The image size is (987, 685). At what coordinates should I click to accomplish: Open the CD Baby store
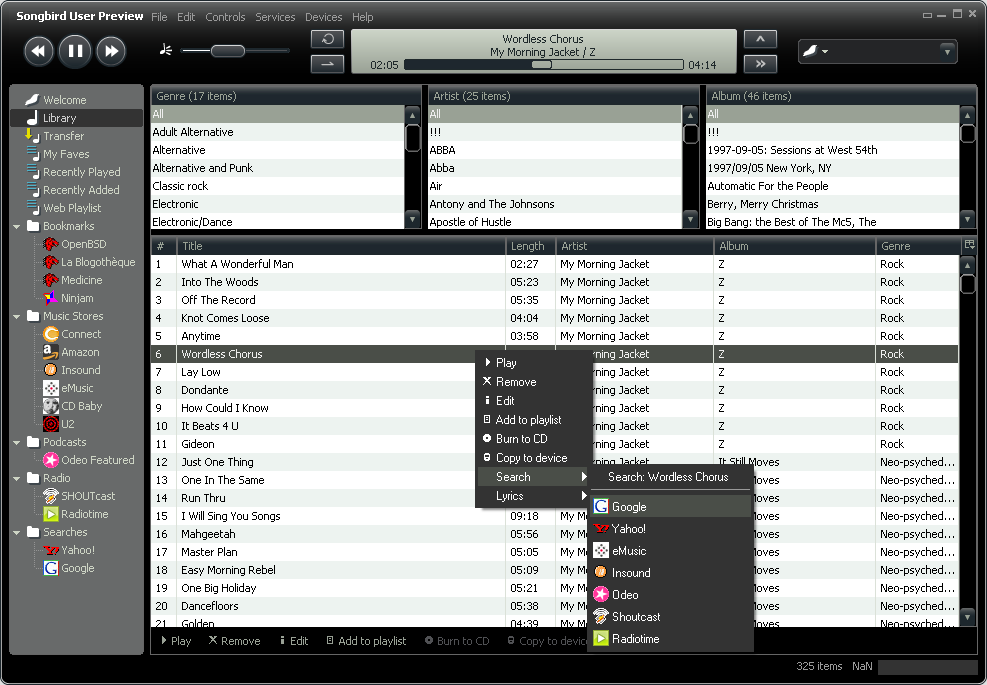click(x=81, y=406)
